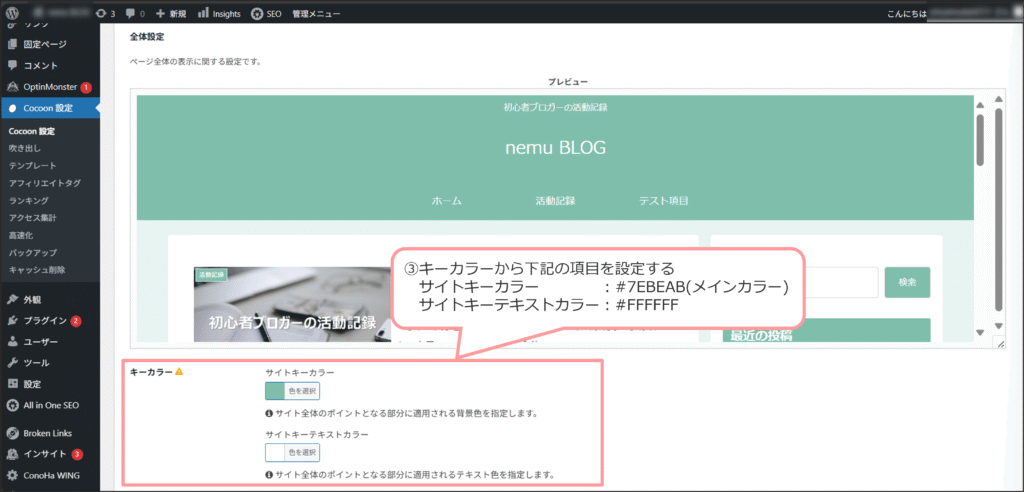Open the プラグイン menu in the sidebar
This screenshot has height=492, width=1024.
tap(46, 321)
